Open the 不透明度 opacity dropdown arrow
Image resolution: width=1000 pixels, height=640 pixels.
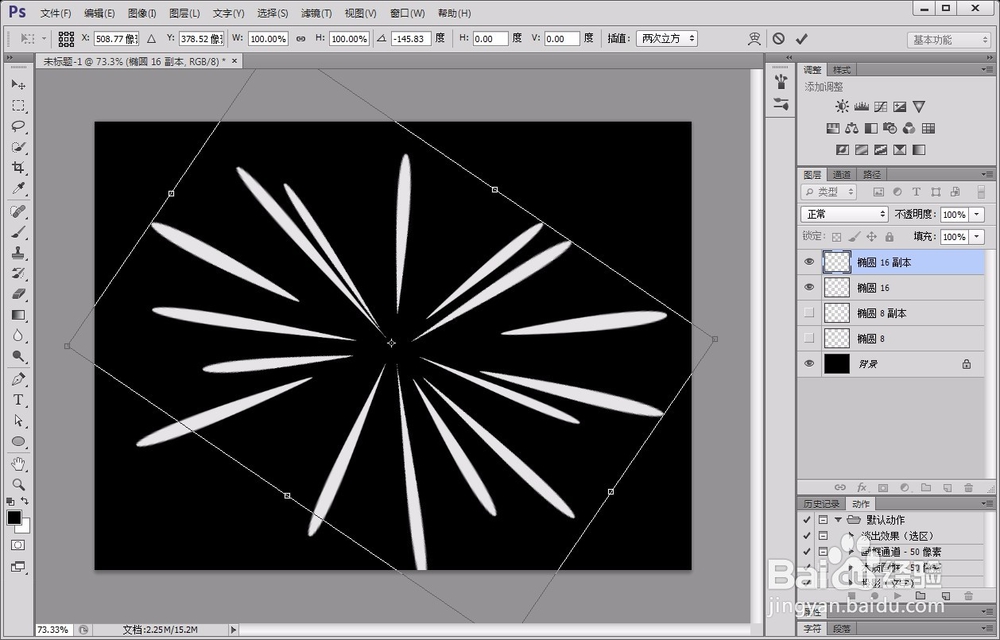click(x=977, y=215)
